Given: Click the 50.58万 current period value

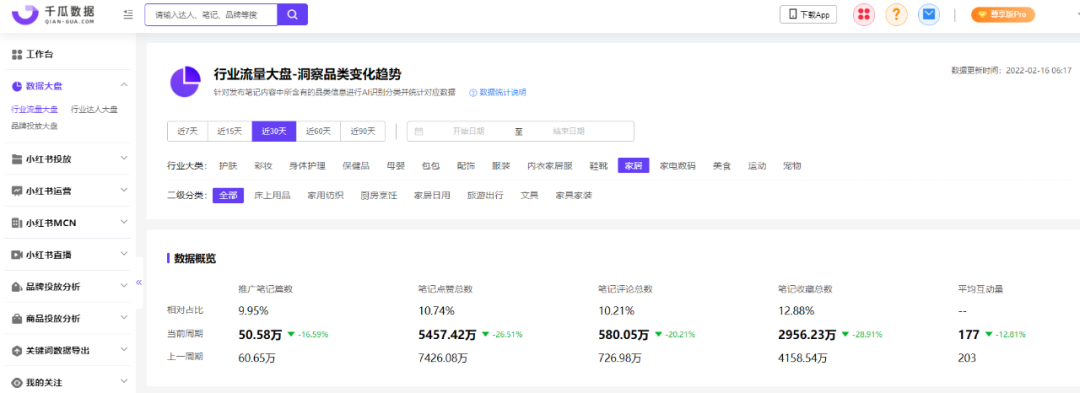Looking at the screenshot, I should coord(260,335).
